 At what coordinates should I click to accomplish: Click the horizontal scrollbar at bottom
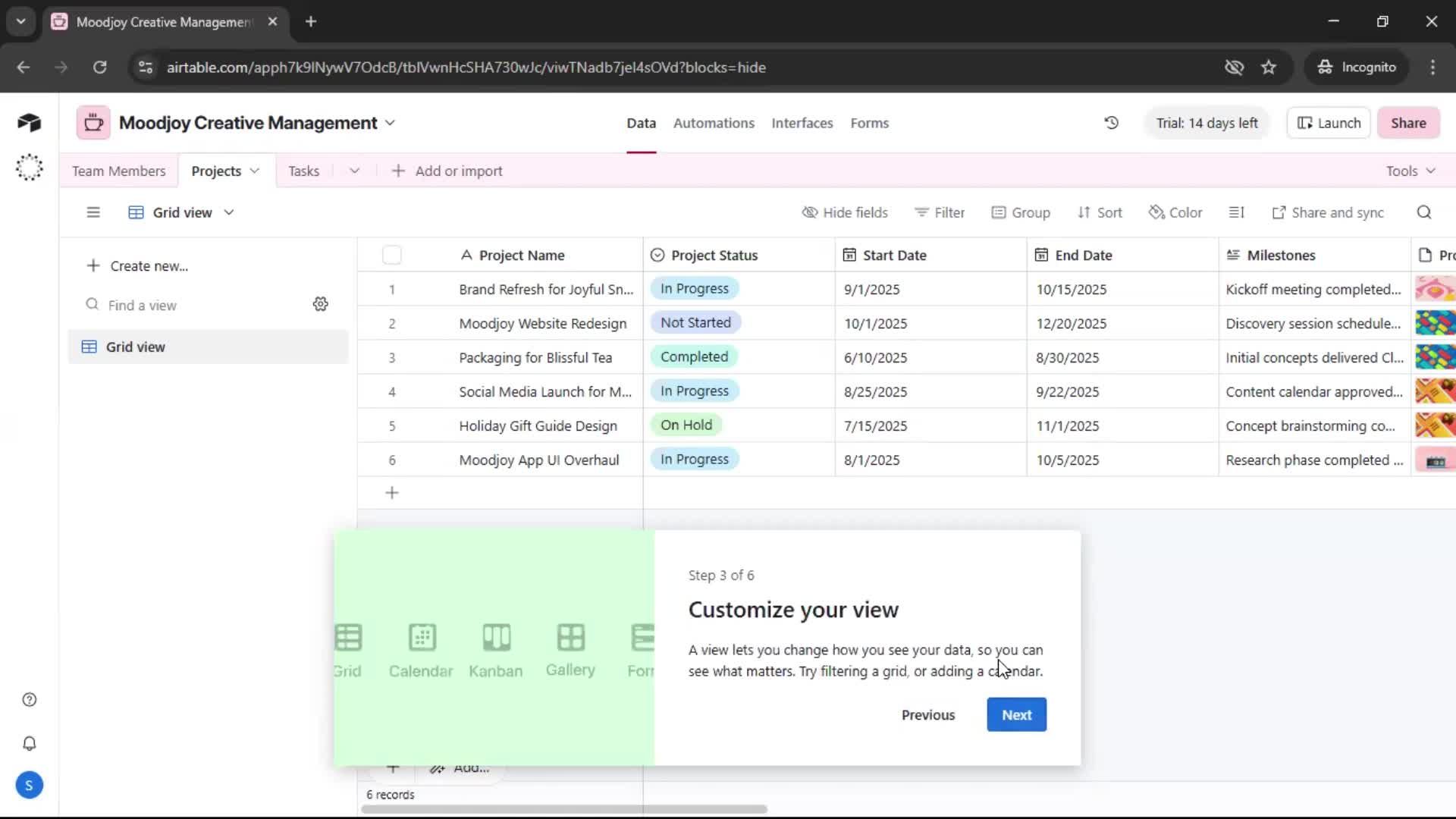[x=564, y=808]
